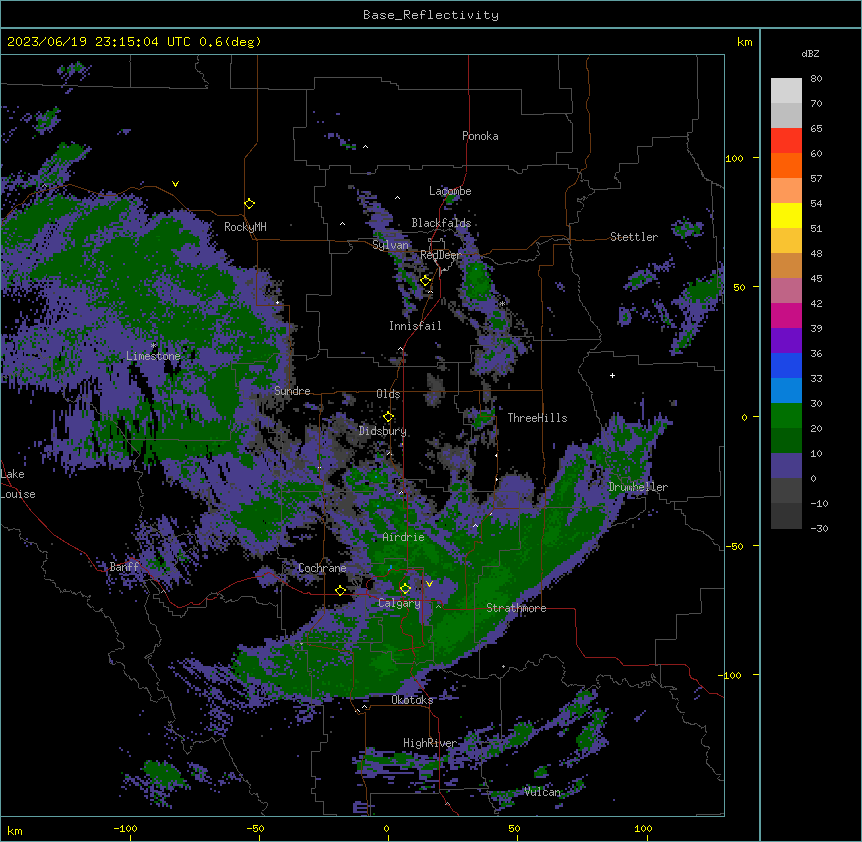862x842 pixels.
Task: Click the Sylvan label
Action: click(390, 245)
